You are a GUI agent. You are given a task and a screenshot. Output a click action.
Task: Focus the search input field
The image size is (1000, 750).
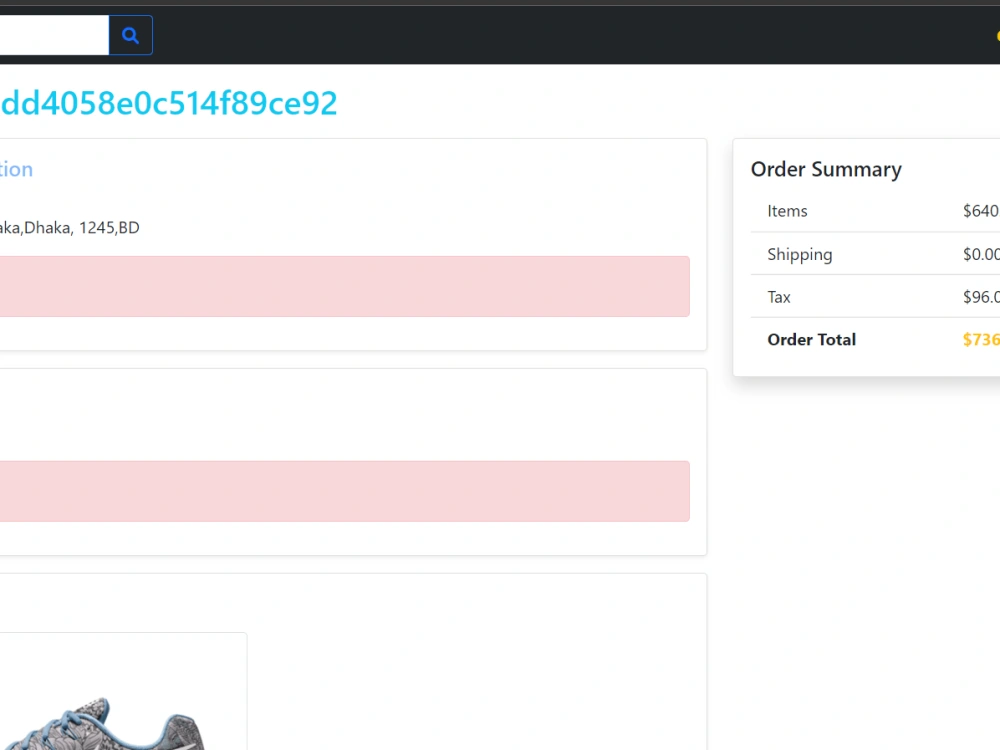pos(54,35)
